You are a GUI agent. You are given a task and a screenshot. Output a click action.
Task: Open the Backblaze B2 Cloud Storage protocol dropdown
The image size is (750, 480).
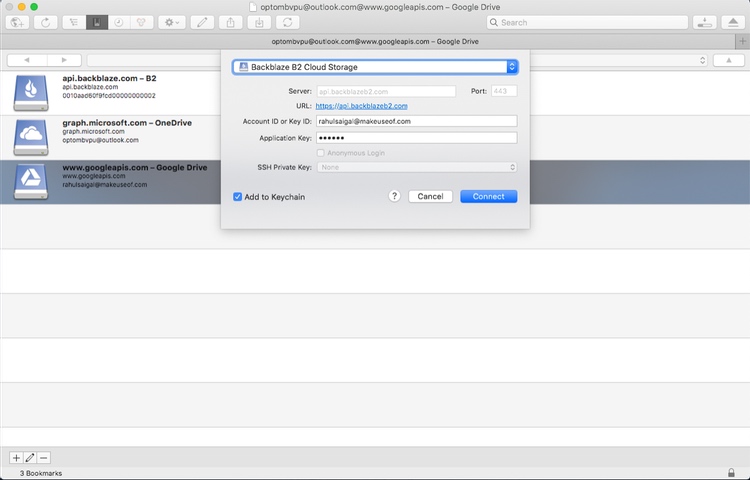pyautogui.click(x=375, y=67)
